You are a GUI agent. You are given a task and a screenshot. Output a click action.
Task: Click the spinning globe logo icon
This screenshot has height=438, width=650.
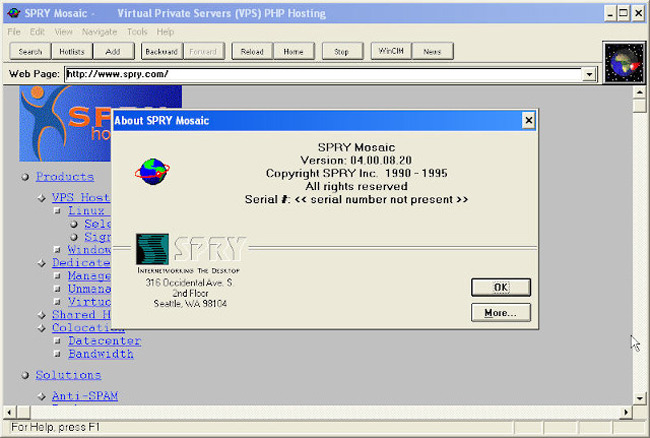pos(624,63)
